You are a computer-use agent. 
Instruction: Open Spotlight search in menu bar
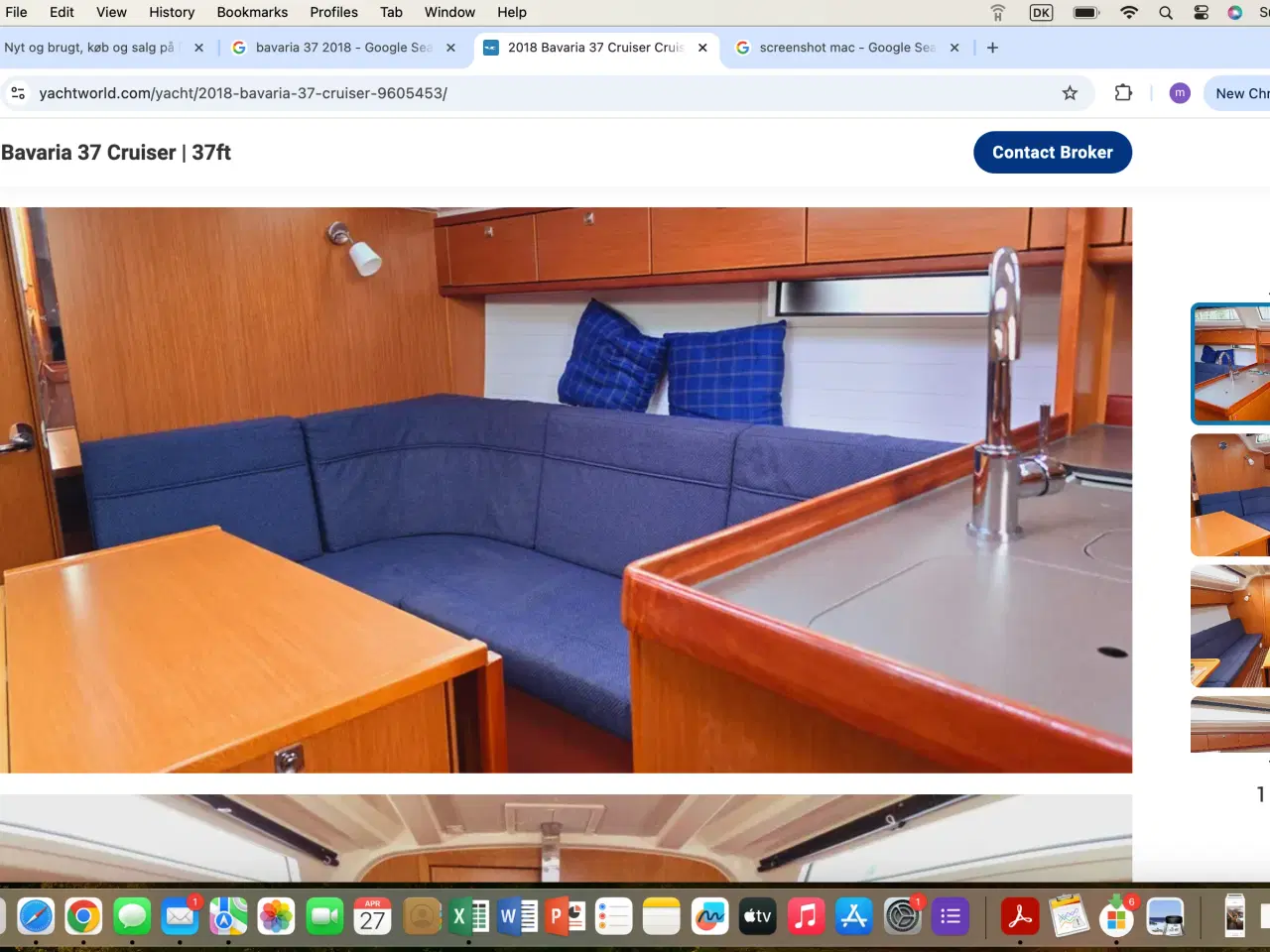tap(1166, 13)
